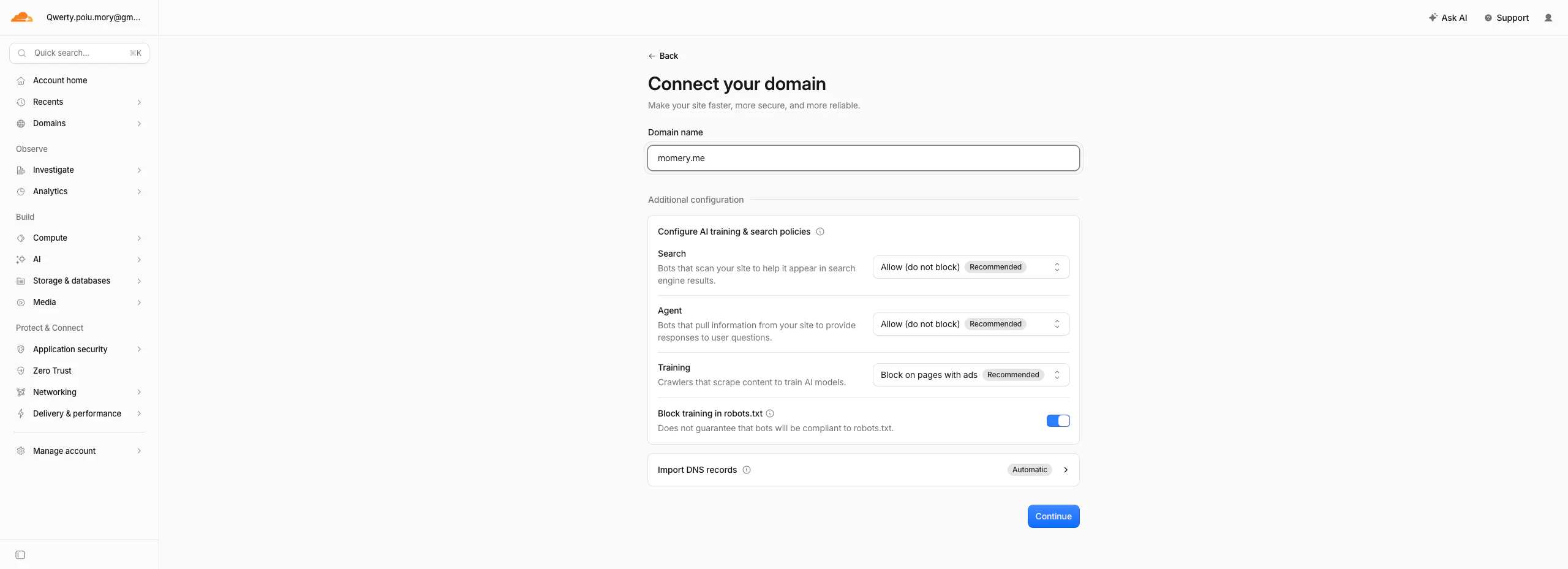
Task: Open the Agent policy dropdown
Action: (x=971, y=324)
